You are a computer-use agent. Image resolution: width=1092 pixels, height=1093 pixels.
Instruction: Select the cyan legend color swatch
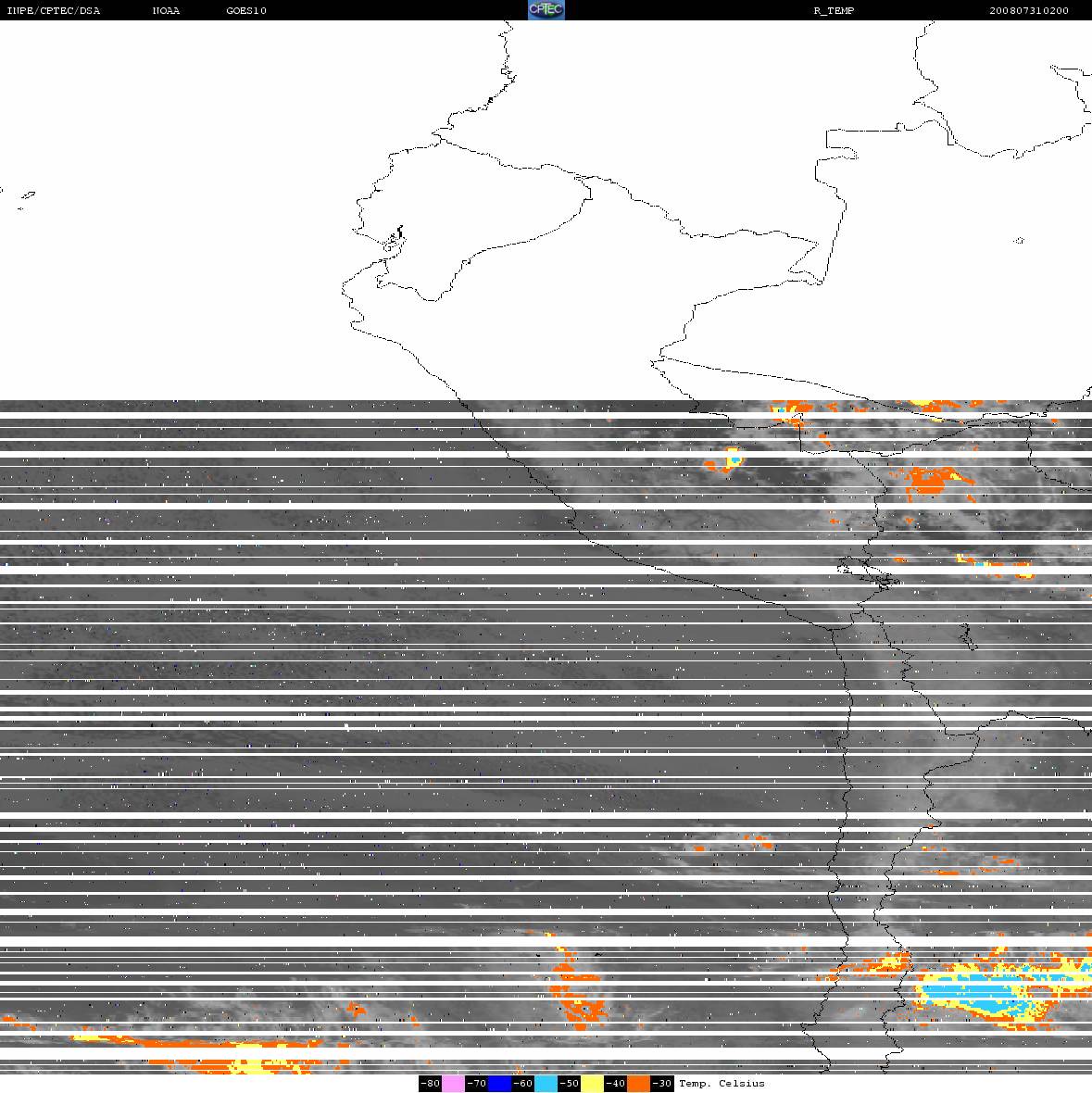tap(546, 1083)
